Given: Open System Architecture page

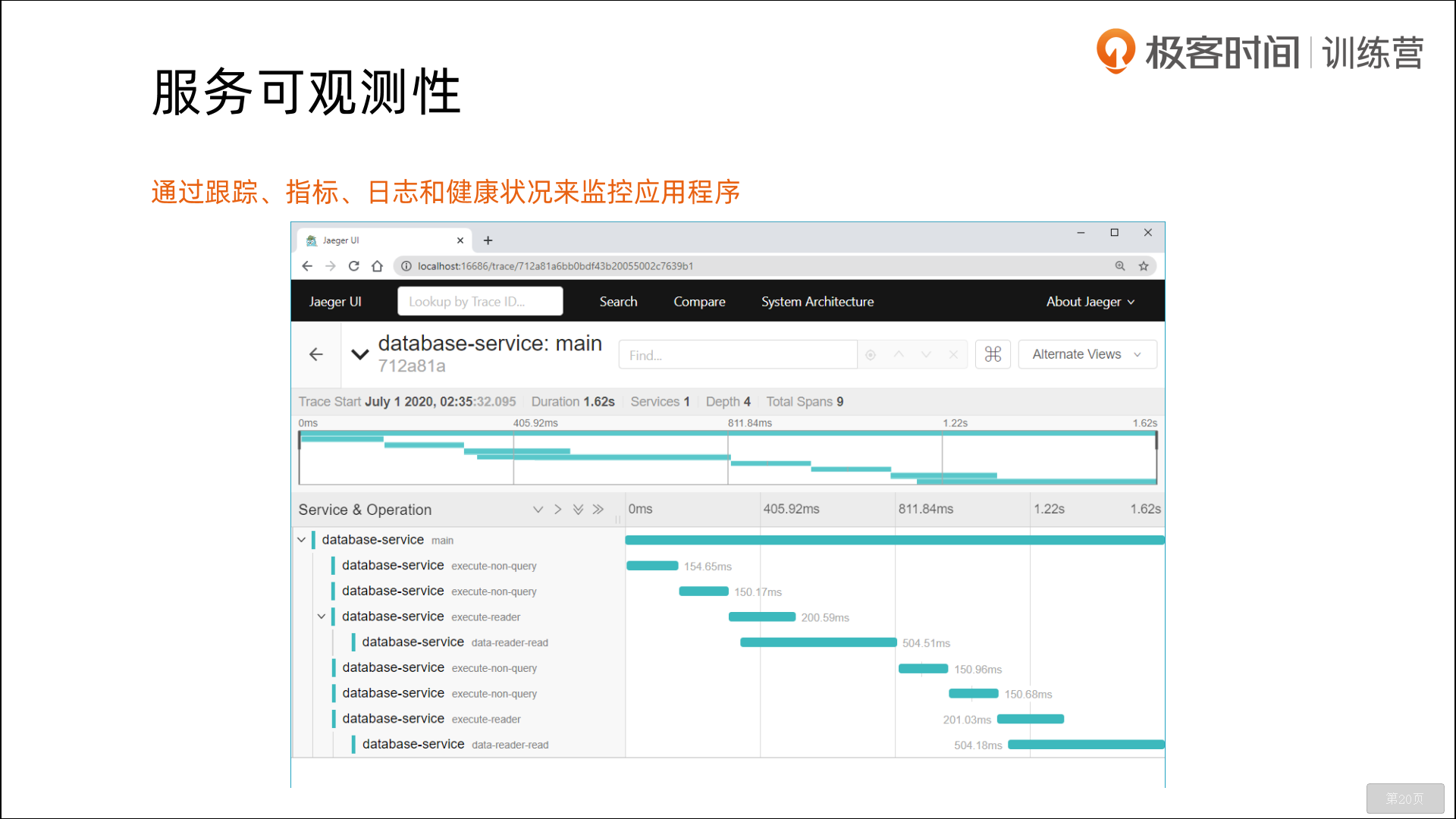Looking at the screenshot, I should coord(817,302).
